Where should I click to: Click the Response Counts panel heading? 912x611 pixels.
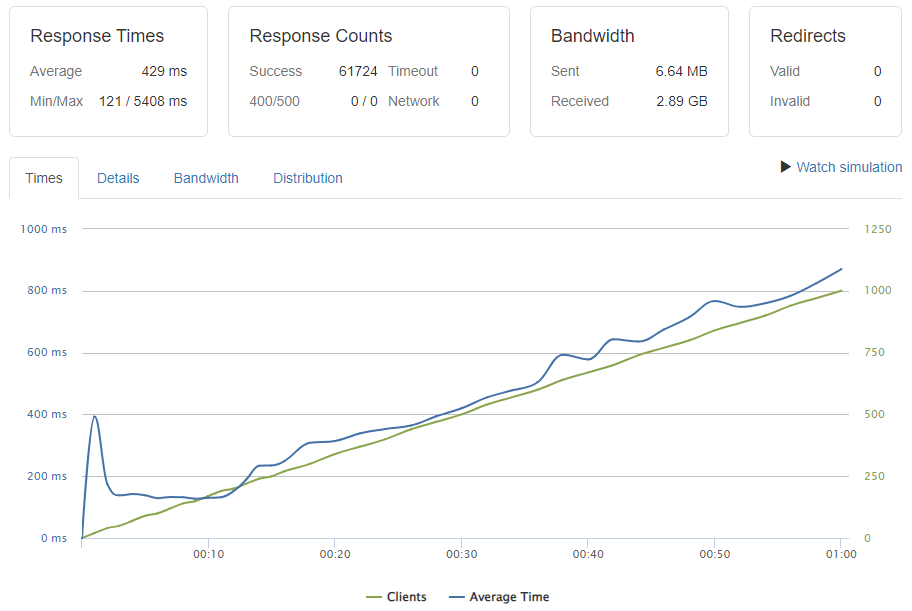(x=321, y=36)
